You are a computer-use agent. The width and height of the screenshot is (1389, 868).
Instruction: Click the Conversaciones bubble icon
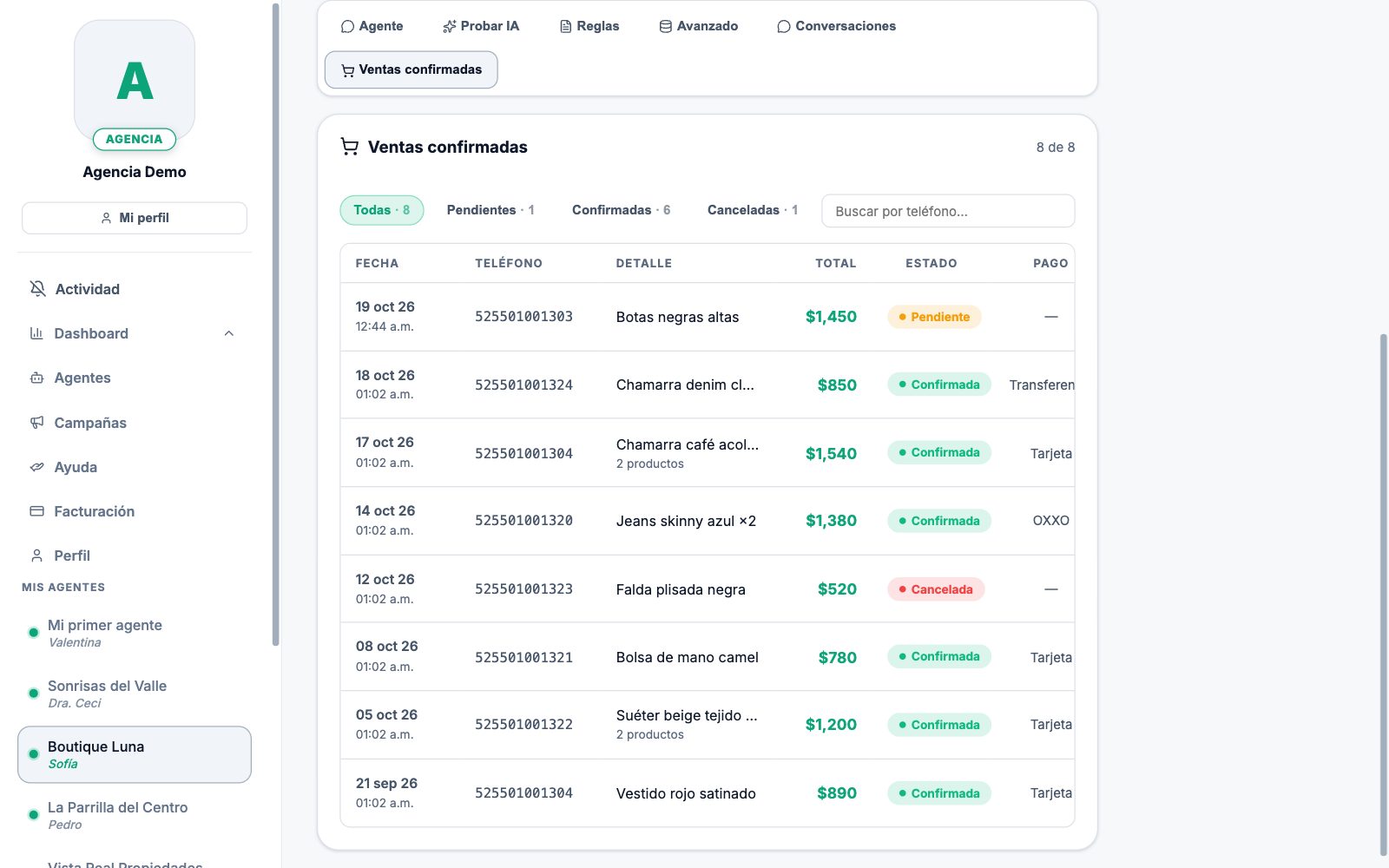click(x=783, y=27)
